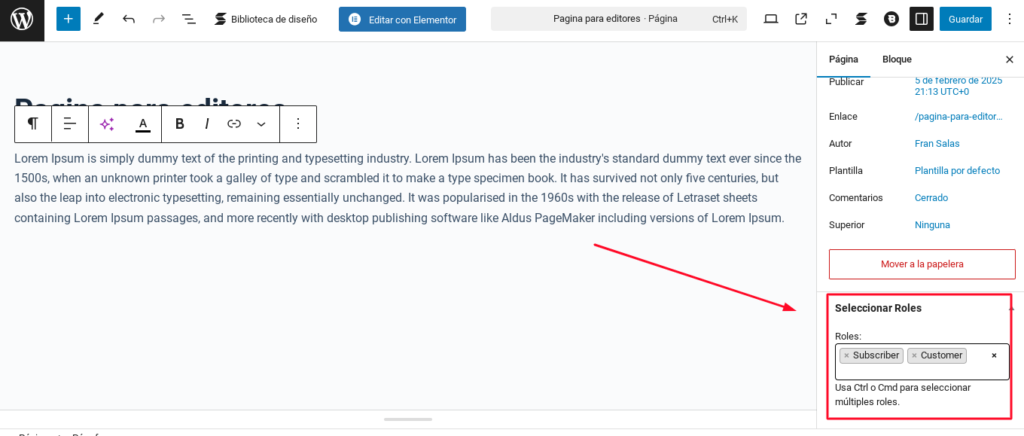Open the paragraph block type switcher
This screenshot has width=1024, height=436.
coord(33,124)
